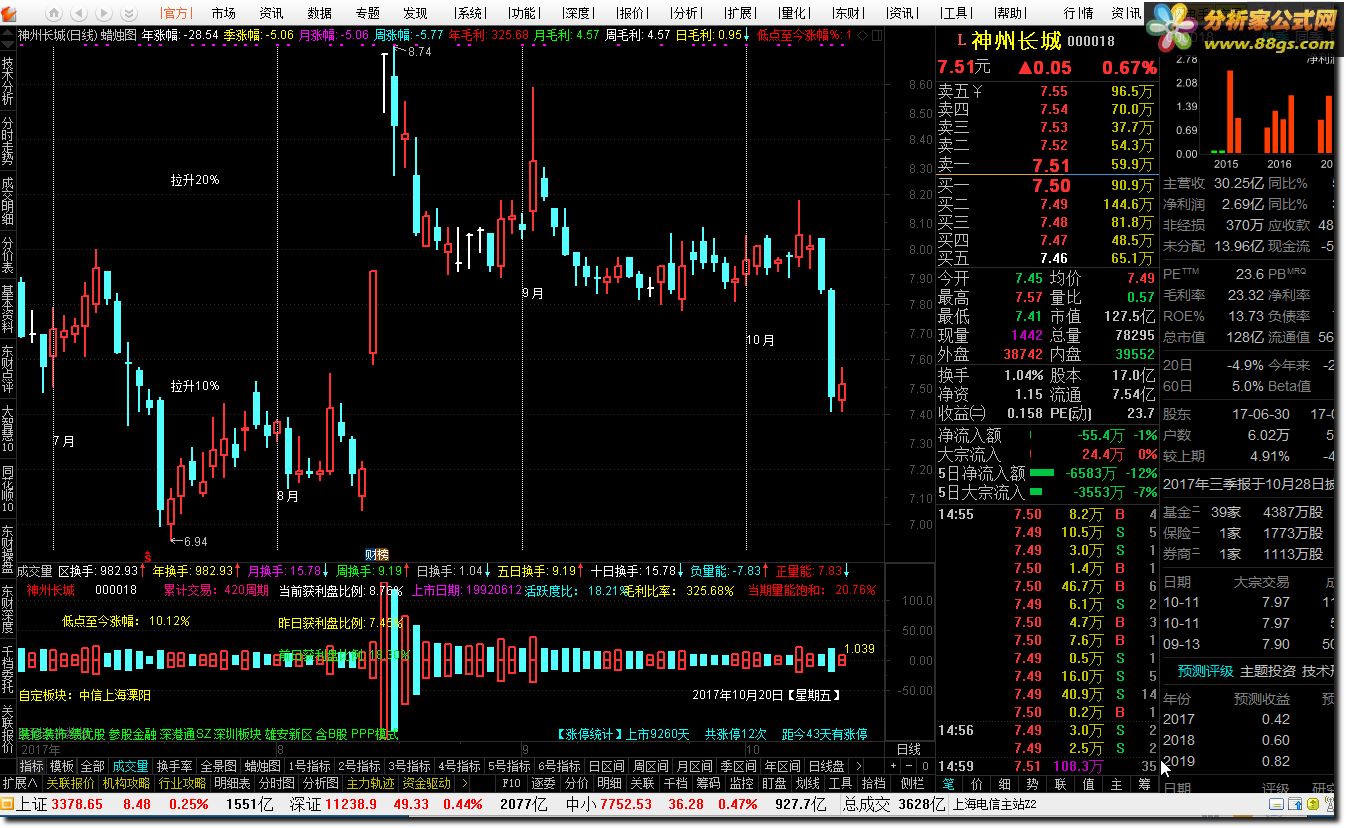Select the 势 tab under the tick list
This screenshot has width=1346, height=828.
click(1033, 783)
